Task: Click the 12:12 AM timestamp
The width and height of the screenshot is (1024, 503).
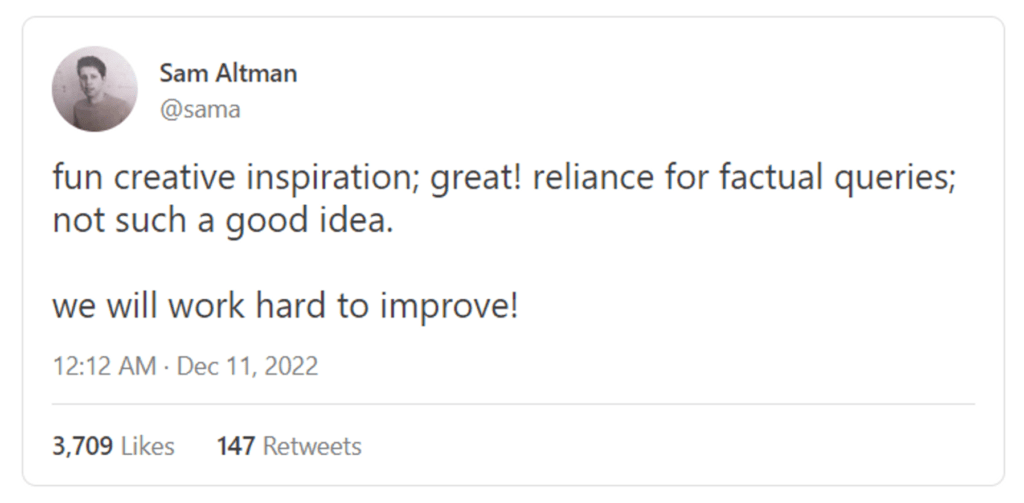Action: pos(104,366)
